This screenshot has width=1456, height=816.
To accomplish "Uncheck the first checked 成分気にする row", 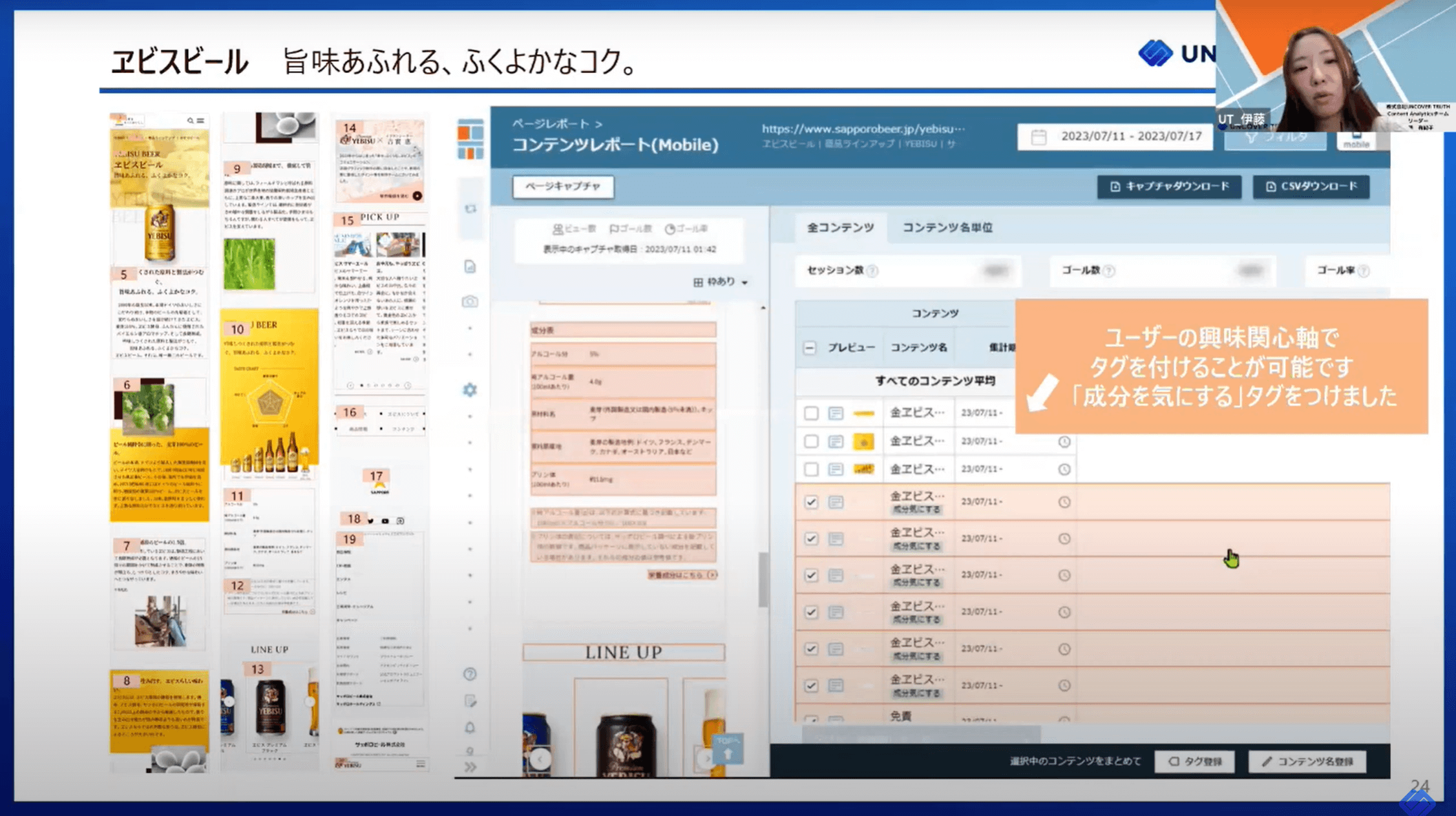I will [x=811, y=502].
